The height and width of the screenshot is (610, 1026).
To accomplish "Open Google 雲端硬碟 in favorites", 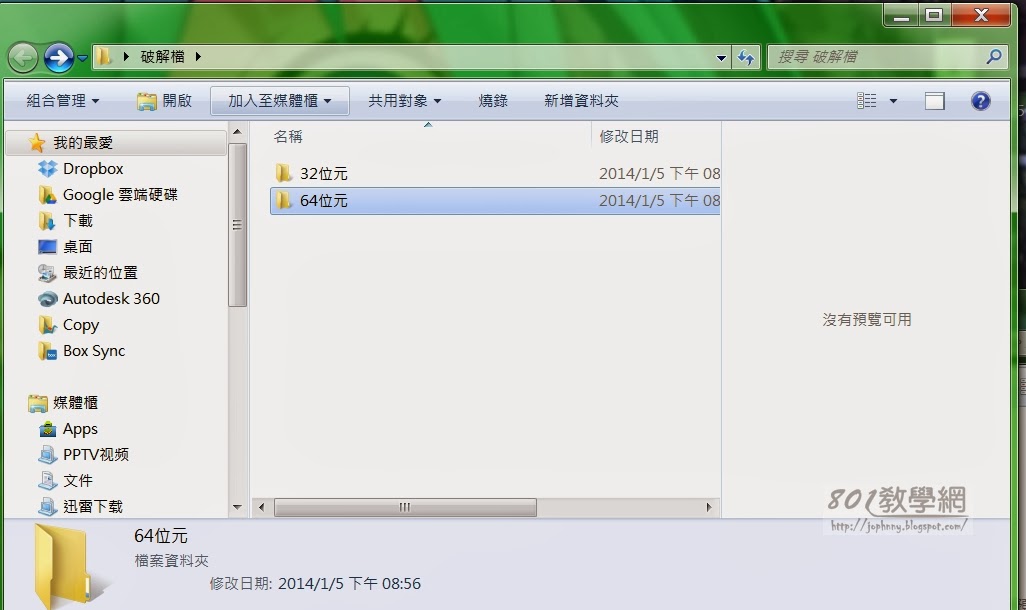I will [x=120, y=195].
